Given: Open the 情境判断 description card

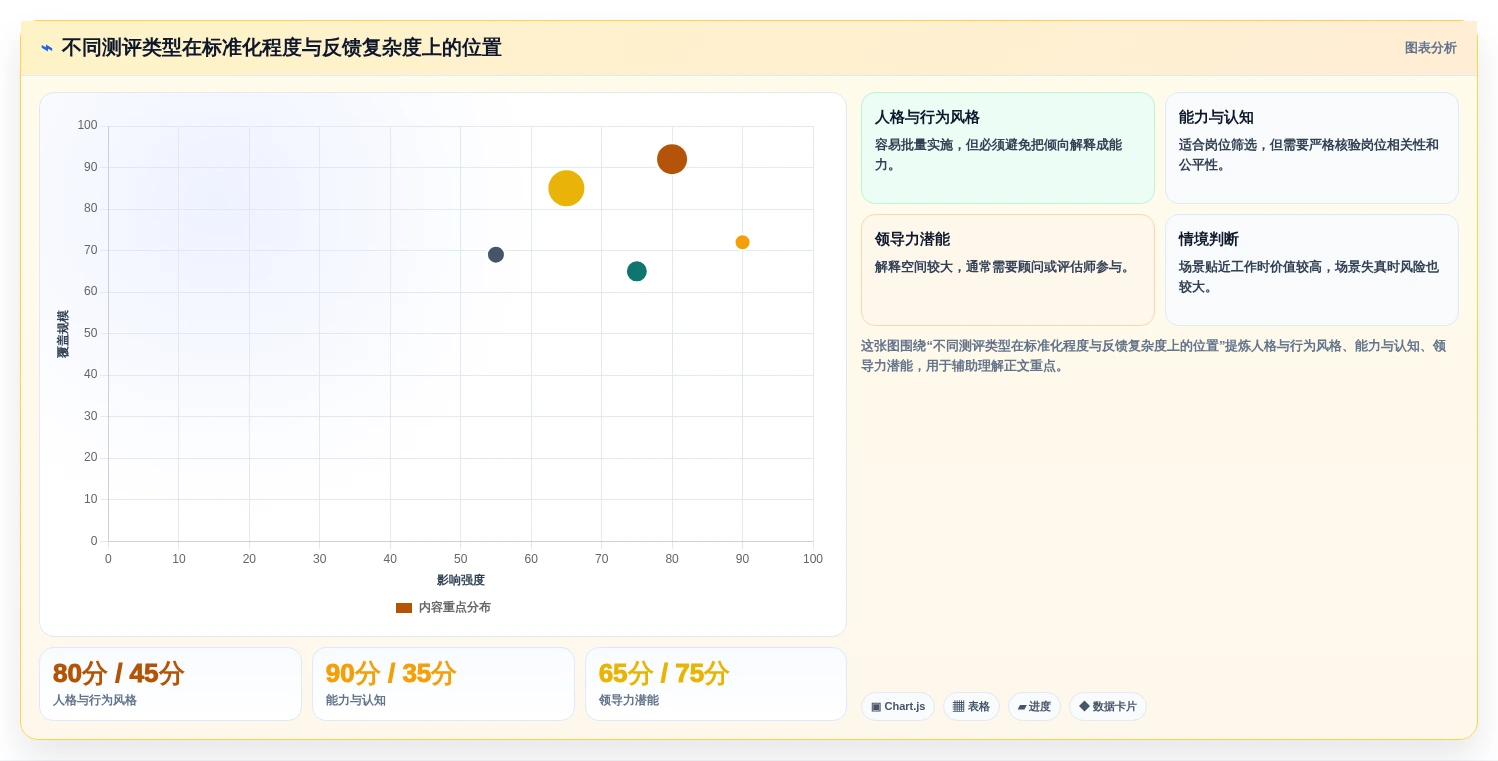Looking at the screenshot, I should point(1311,270).
